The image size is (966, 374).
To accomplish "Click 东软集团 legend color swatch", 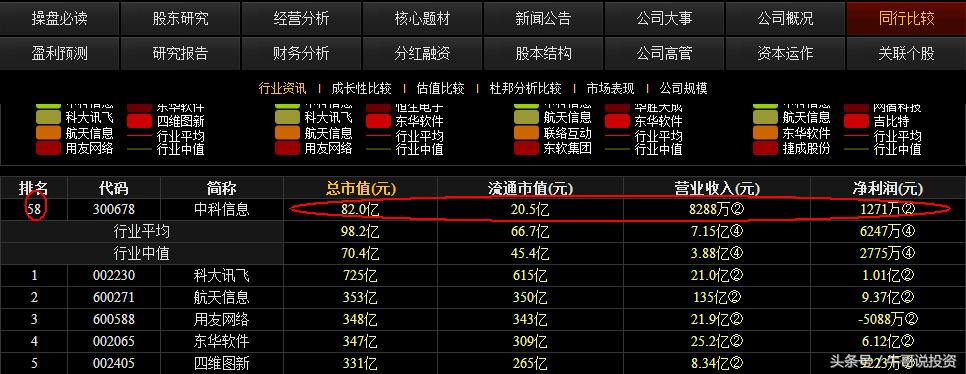I will tap(526, 148).
